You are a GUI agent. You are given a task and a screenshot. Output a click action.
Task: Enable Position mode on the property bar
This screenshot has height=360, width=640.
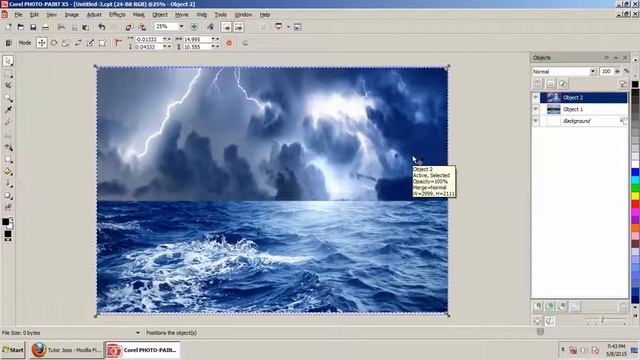(x=42, y=42)
